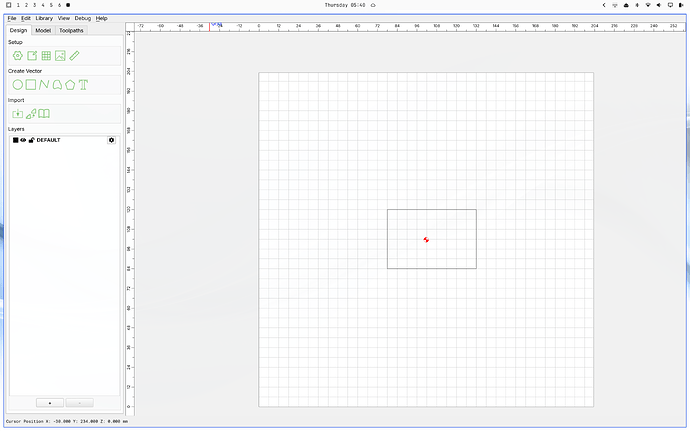Select the curve shape vector tool

click(57, 85)
